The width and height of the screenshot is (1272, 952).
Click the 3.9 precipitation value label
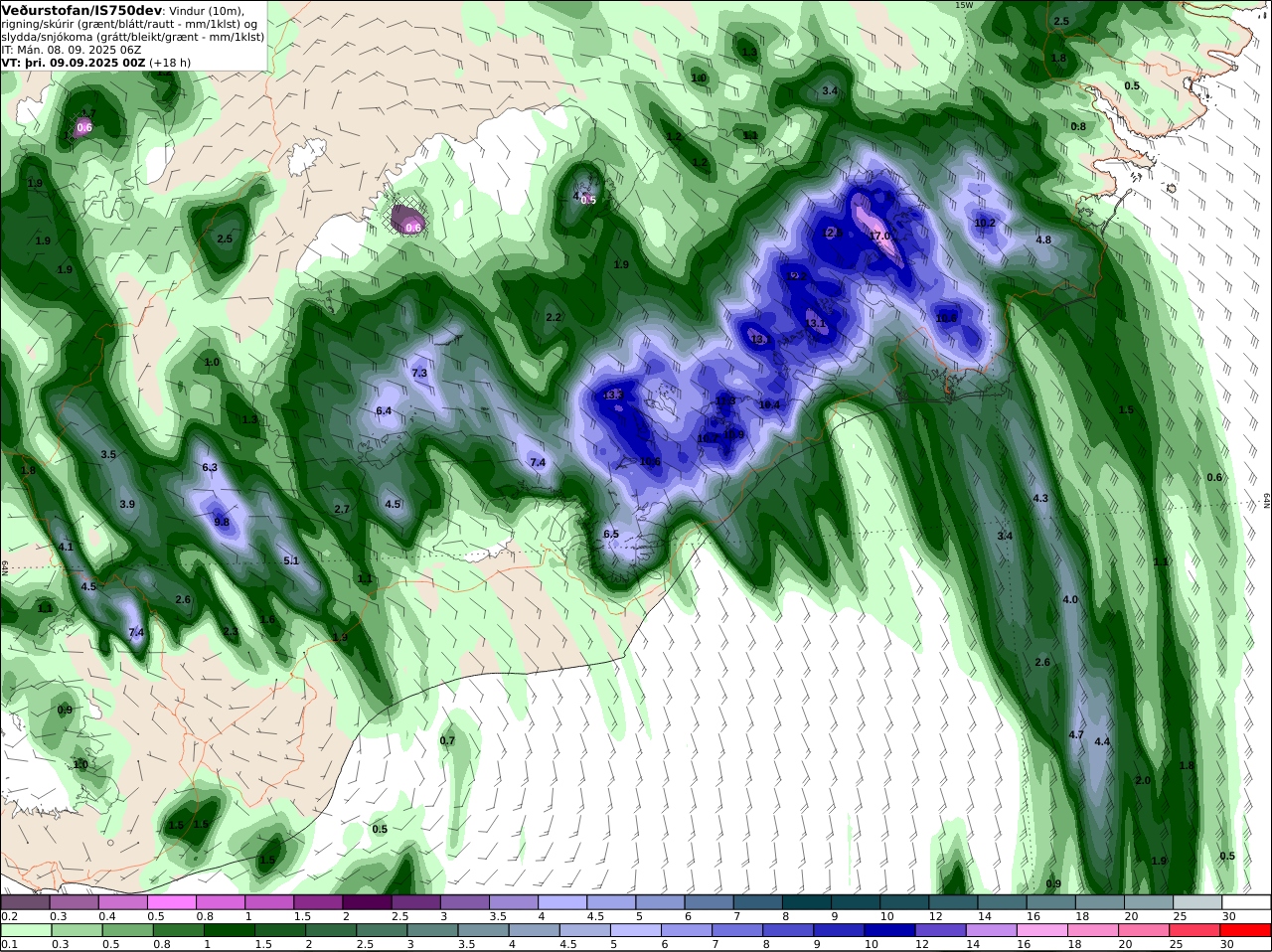[127, 504]
